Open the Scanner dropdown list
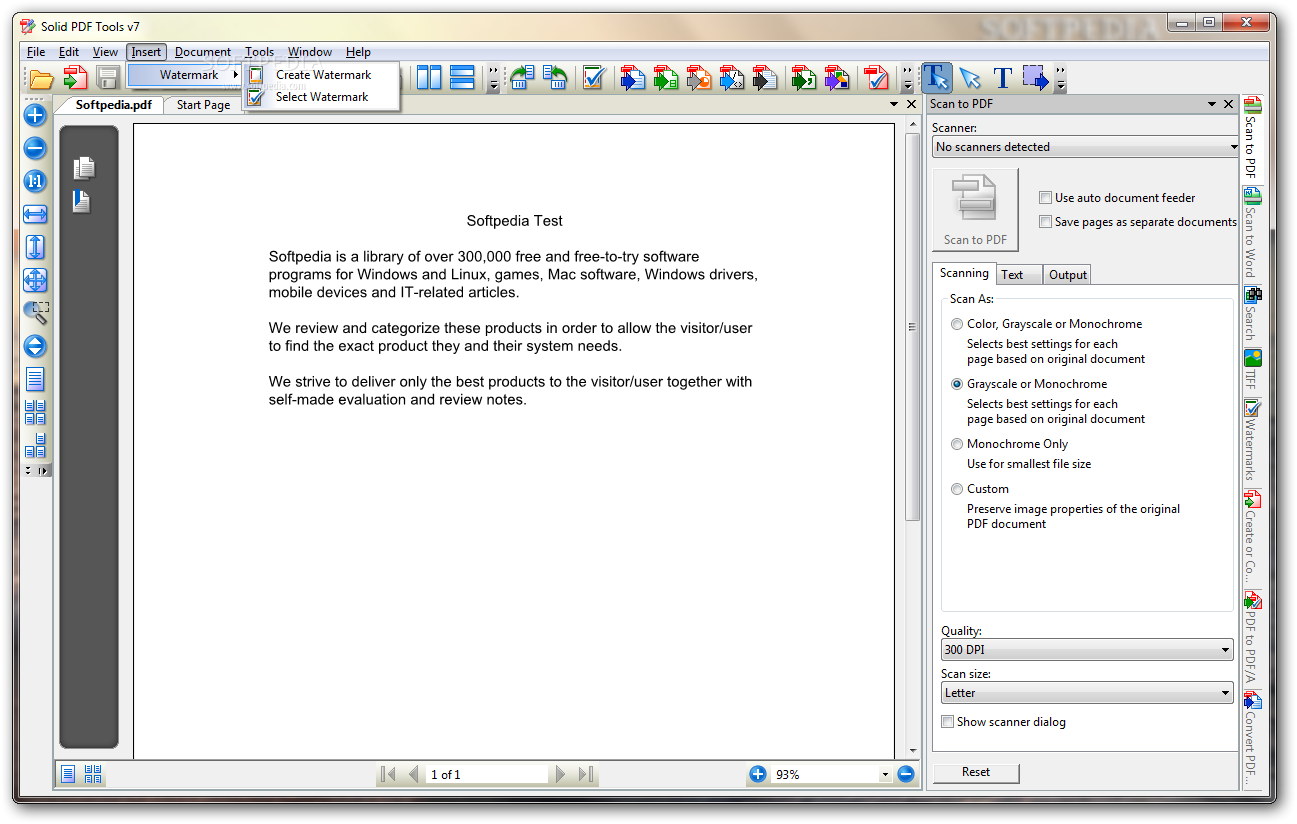 coord(1085,147)
